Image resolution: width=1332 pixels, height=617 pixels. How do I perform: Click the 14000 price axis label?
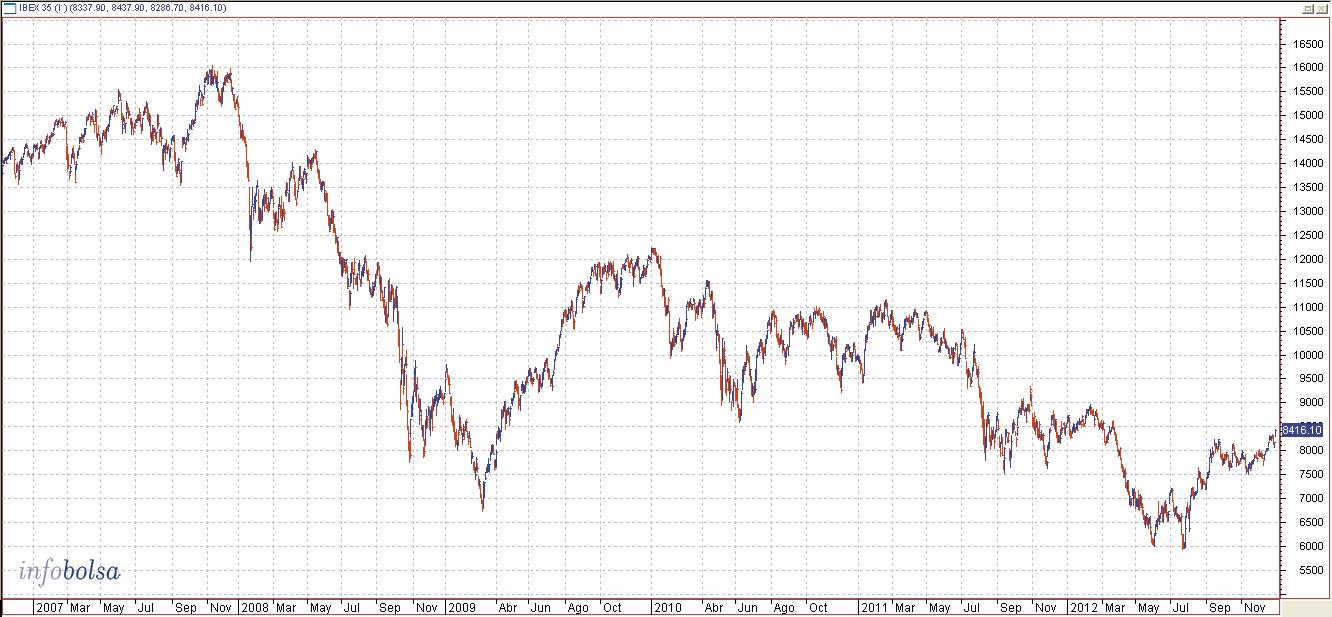coord(1307,164)
